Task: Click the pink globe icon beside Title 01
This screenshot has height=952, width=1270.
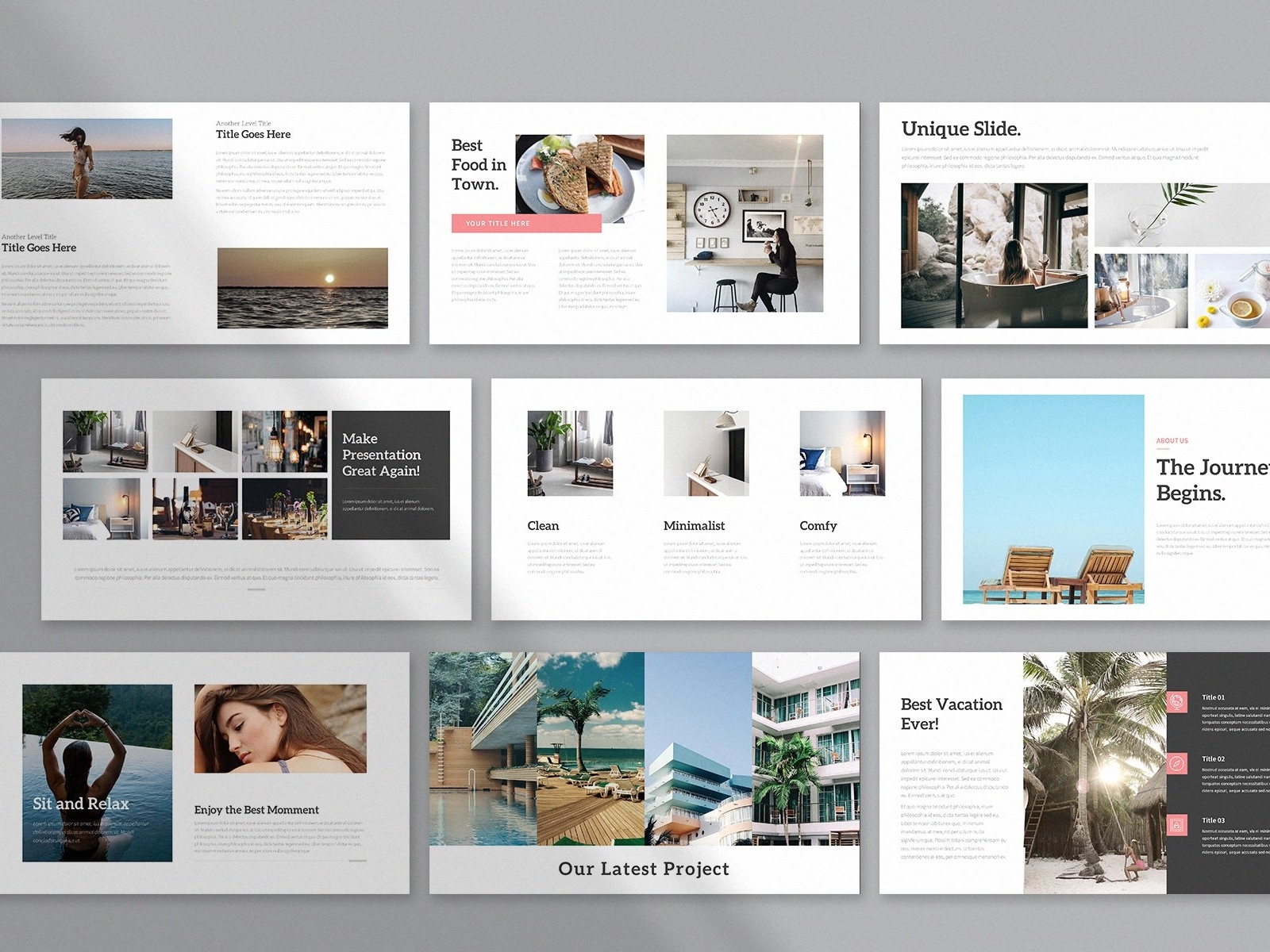Action: pos(1176,701)
